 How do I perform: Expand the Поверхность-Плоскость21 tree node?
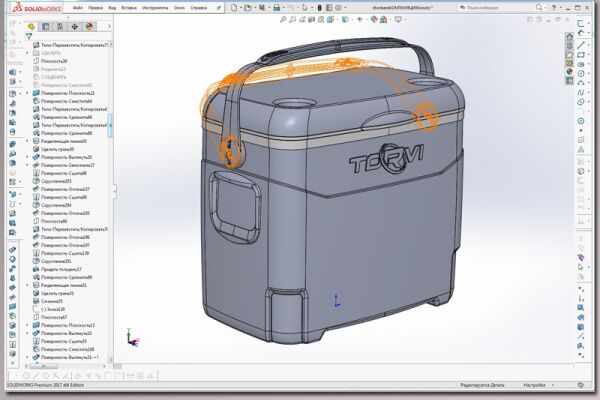click(27, 93)
